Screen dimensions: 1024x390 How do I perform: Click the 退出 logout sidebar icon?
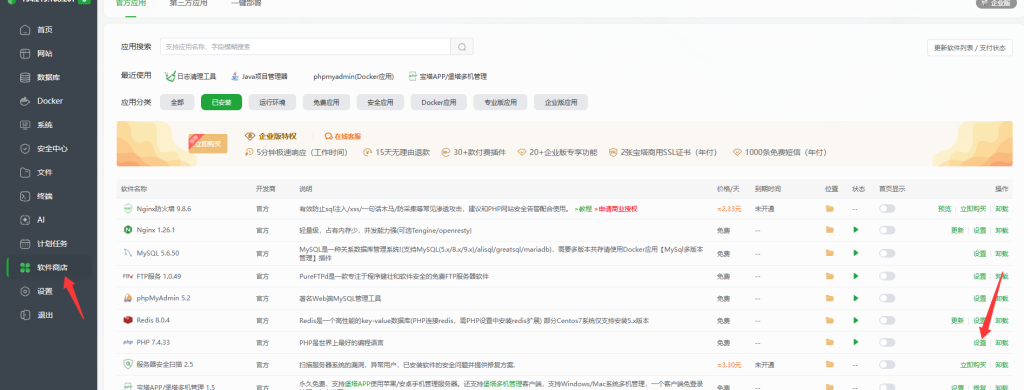25,315
